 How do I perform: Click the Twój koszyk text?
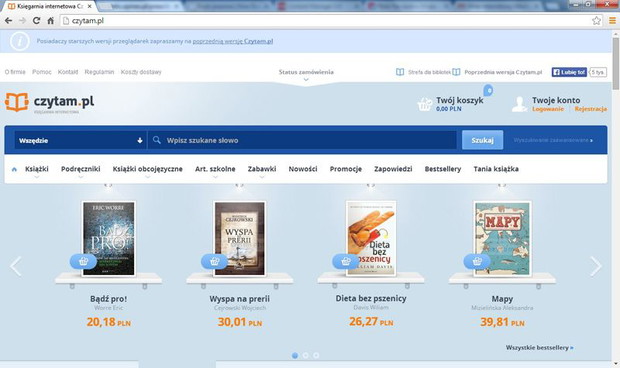pyautogui.click(x=460, y=100)
